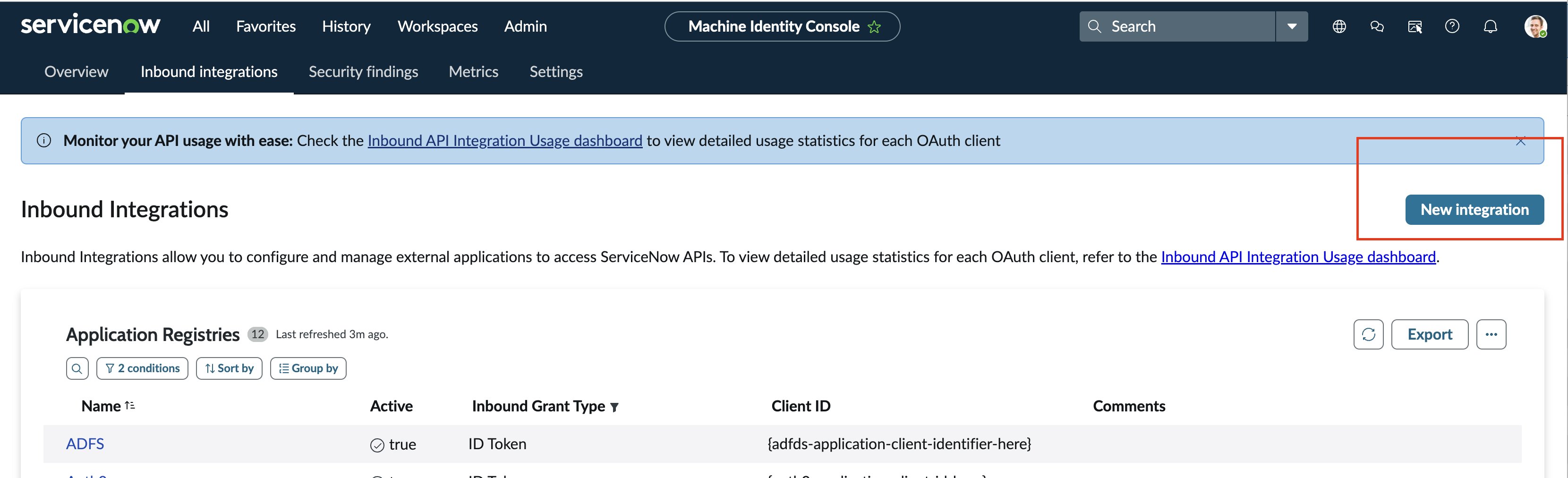Open the more actions ellipsis next to Export
The image size is (1568, 478).
(1491, 334)
